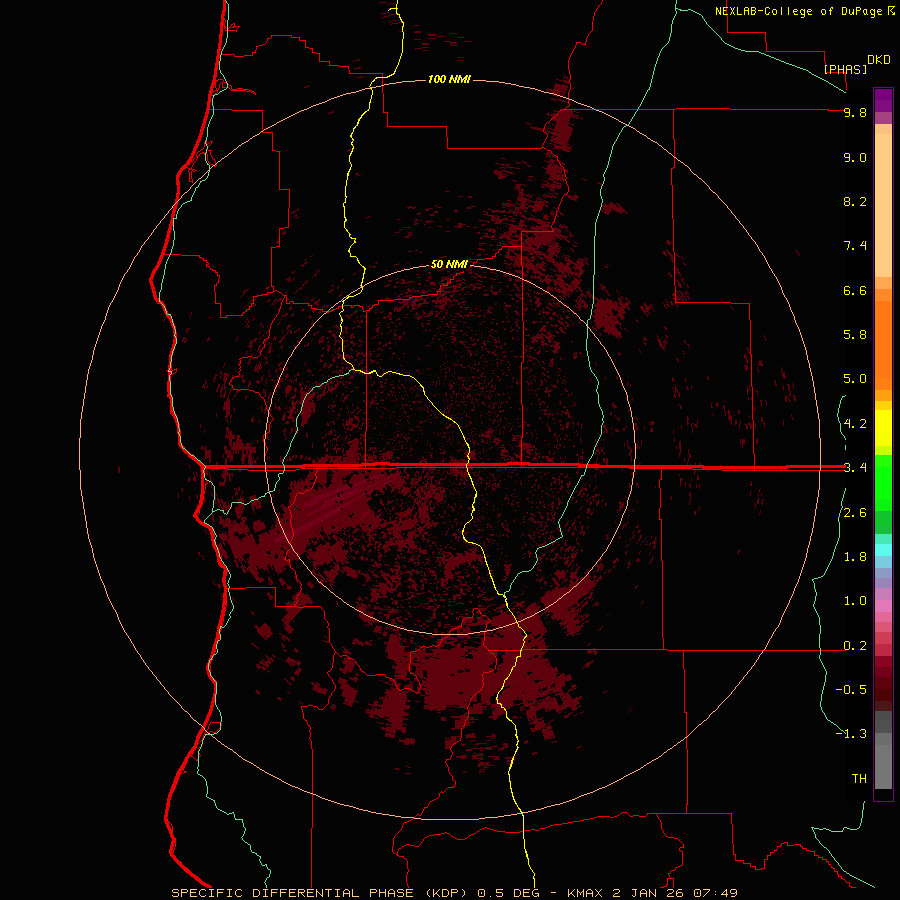Click the 3.4 scale label
The height and width of the screenshot is (900, 900).
tap(855, 468)
